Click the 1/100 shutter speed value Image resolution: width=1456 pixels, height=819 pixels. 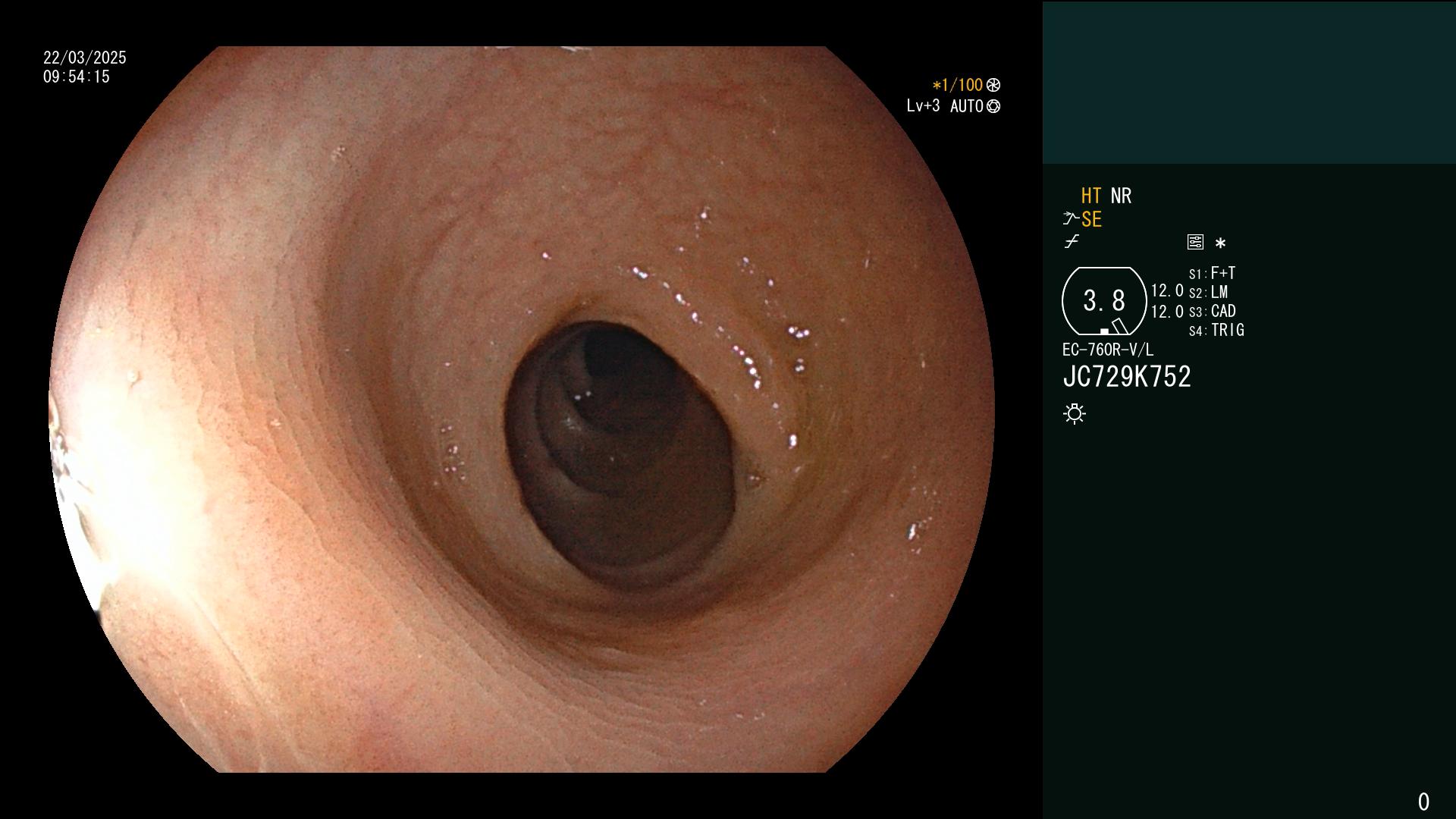pyautogui.click(x=957, y=85)
